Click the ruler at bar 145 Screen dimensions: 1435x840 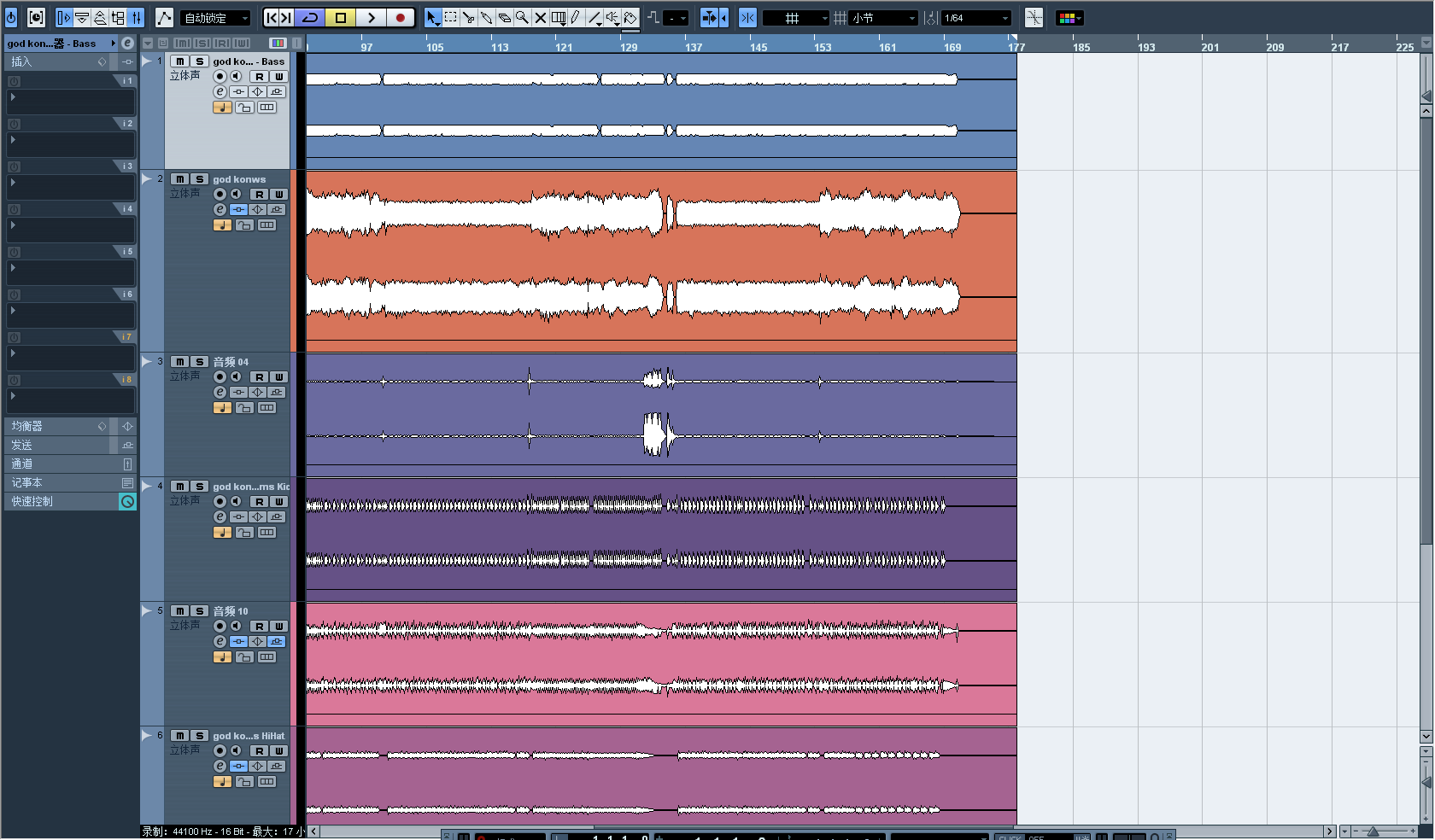click(758, 47)
